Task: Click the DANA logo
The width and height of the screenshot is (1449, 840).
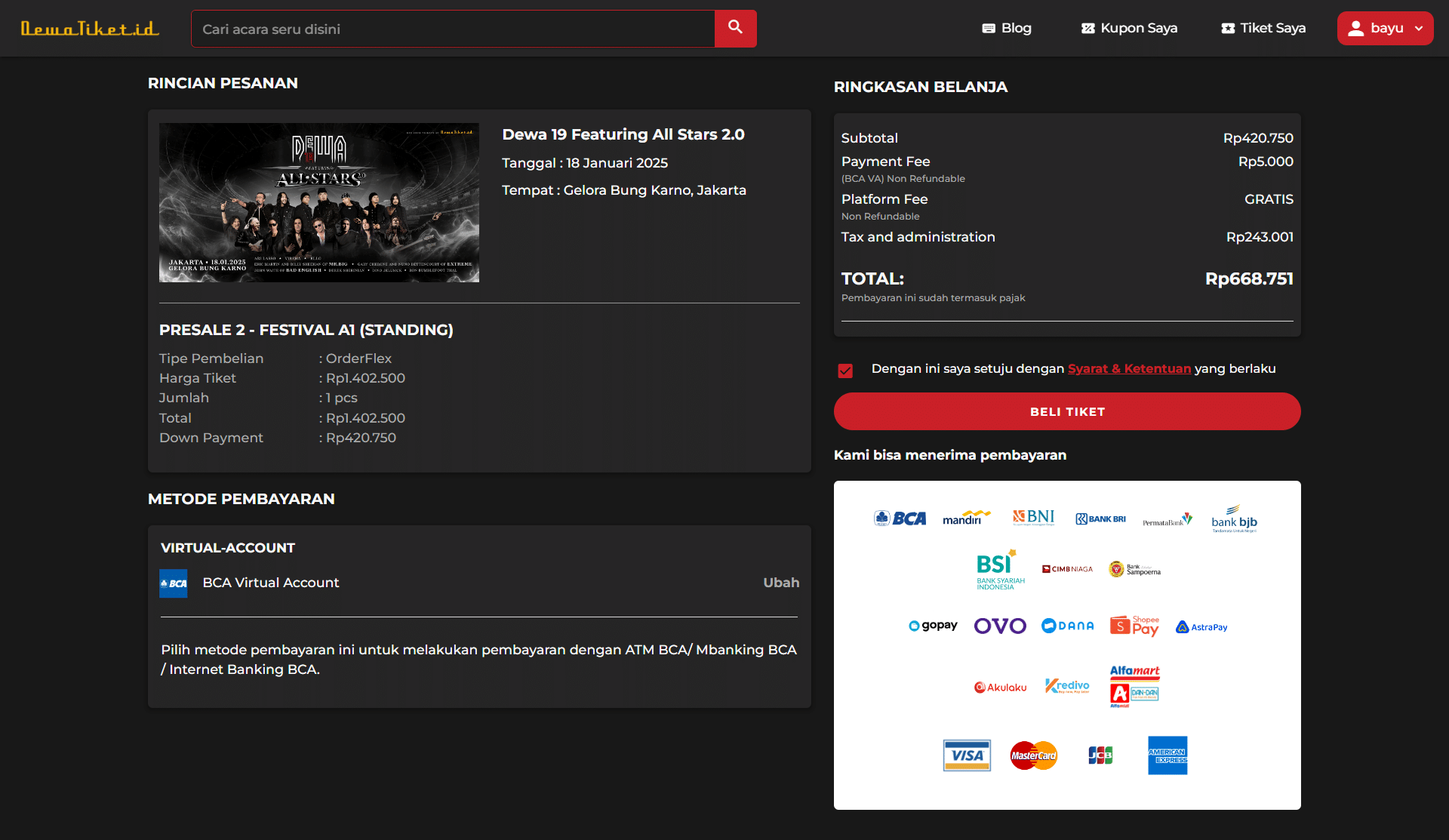Action: 1067,626
